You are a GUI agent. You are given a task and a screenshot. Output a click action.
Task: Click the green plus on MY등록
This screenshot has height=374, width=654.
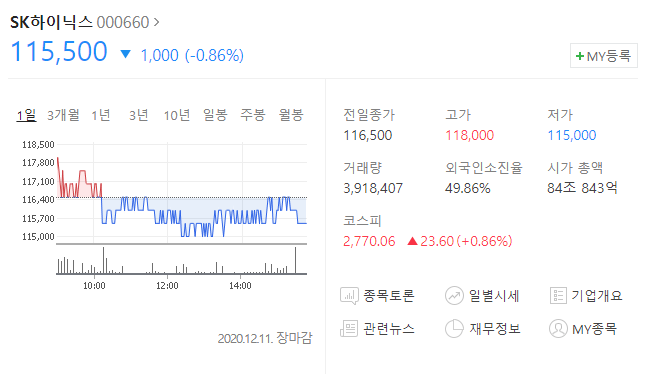[580, 56]
